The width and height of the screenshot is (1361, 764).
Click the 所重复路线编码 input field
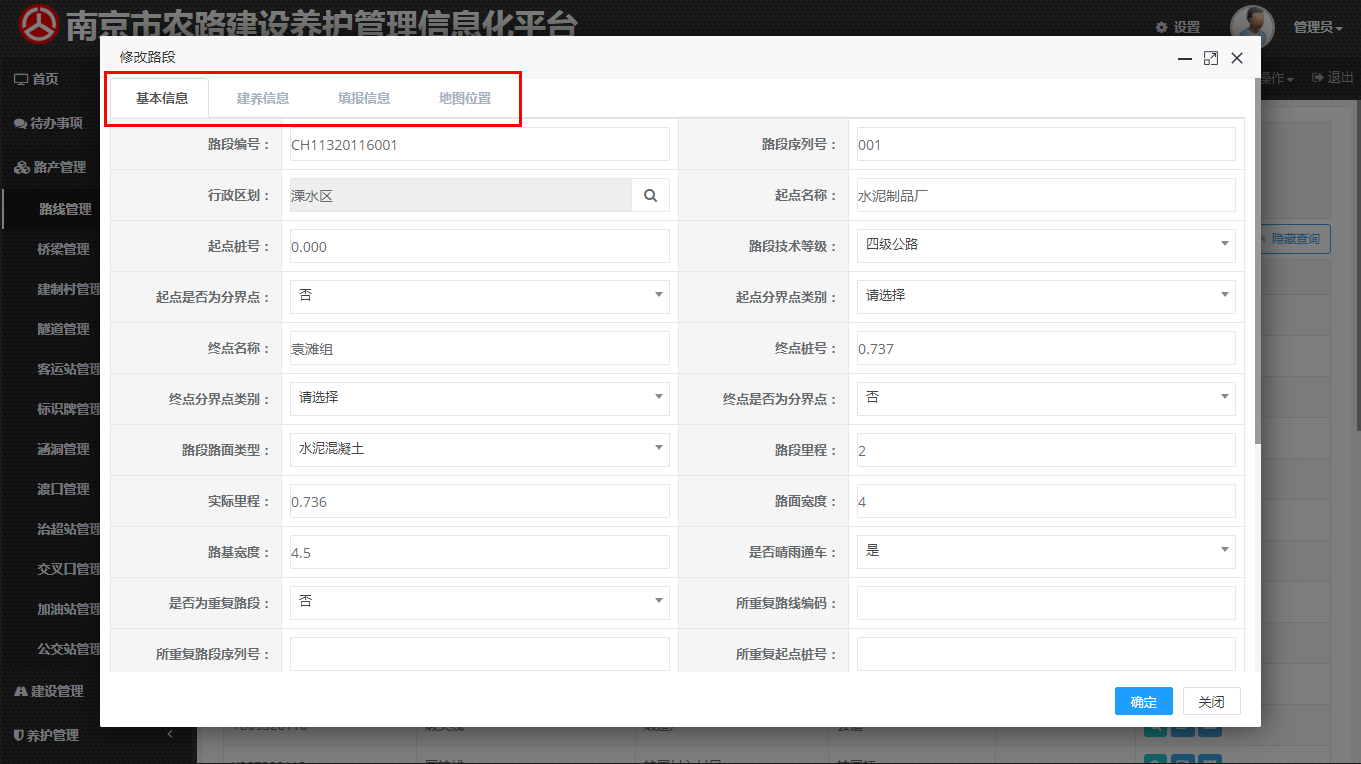click(1046, 603)
